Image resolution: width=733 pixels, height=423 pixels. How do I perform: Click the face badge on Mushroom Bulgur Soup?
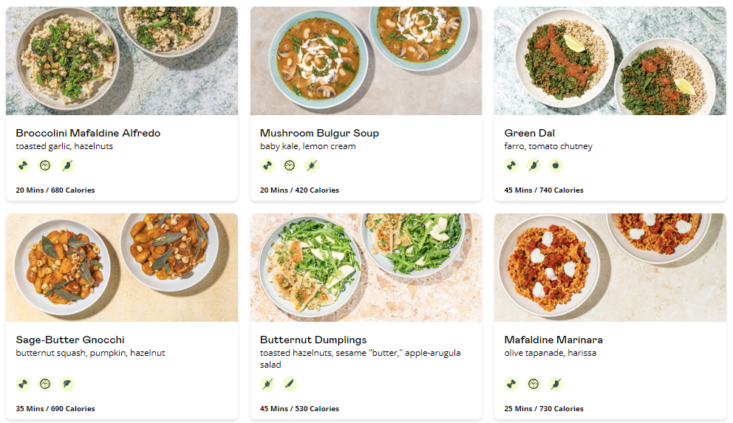pyautogui.click(x=289, y=166)
